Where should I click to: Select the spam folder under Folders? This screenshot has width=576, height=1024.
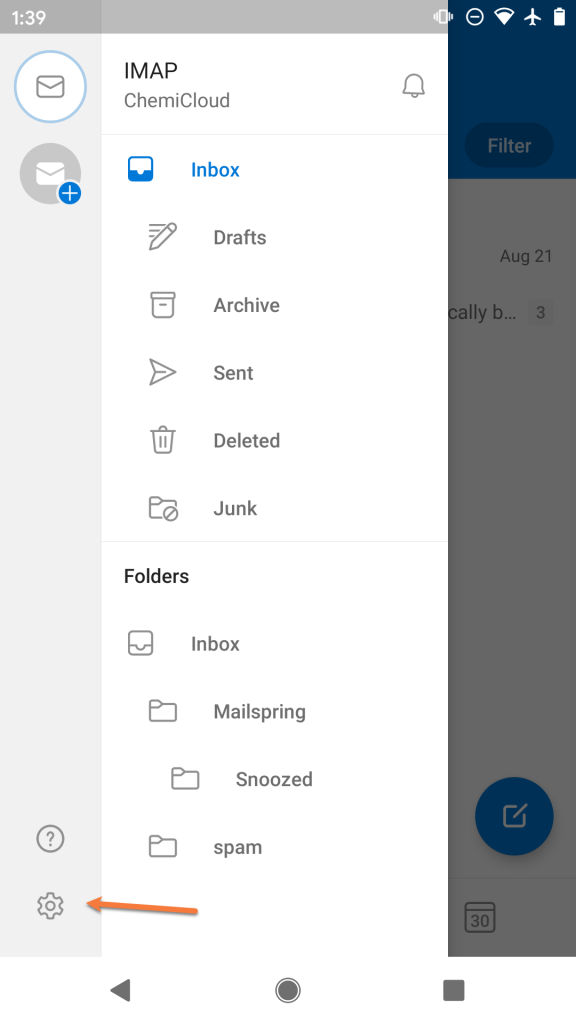pyautogui.click(x=163, y=846)
